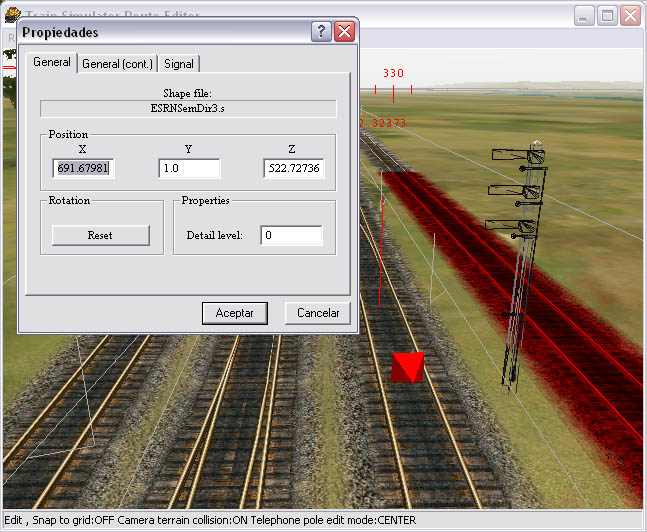Image resolution: width=647 pixels, height=532 pixels.
Task: Close the Propiedades dialog
Action: 344,32
